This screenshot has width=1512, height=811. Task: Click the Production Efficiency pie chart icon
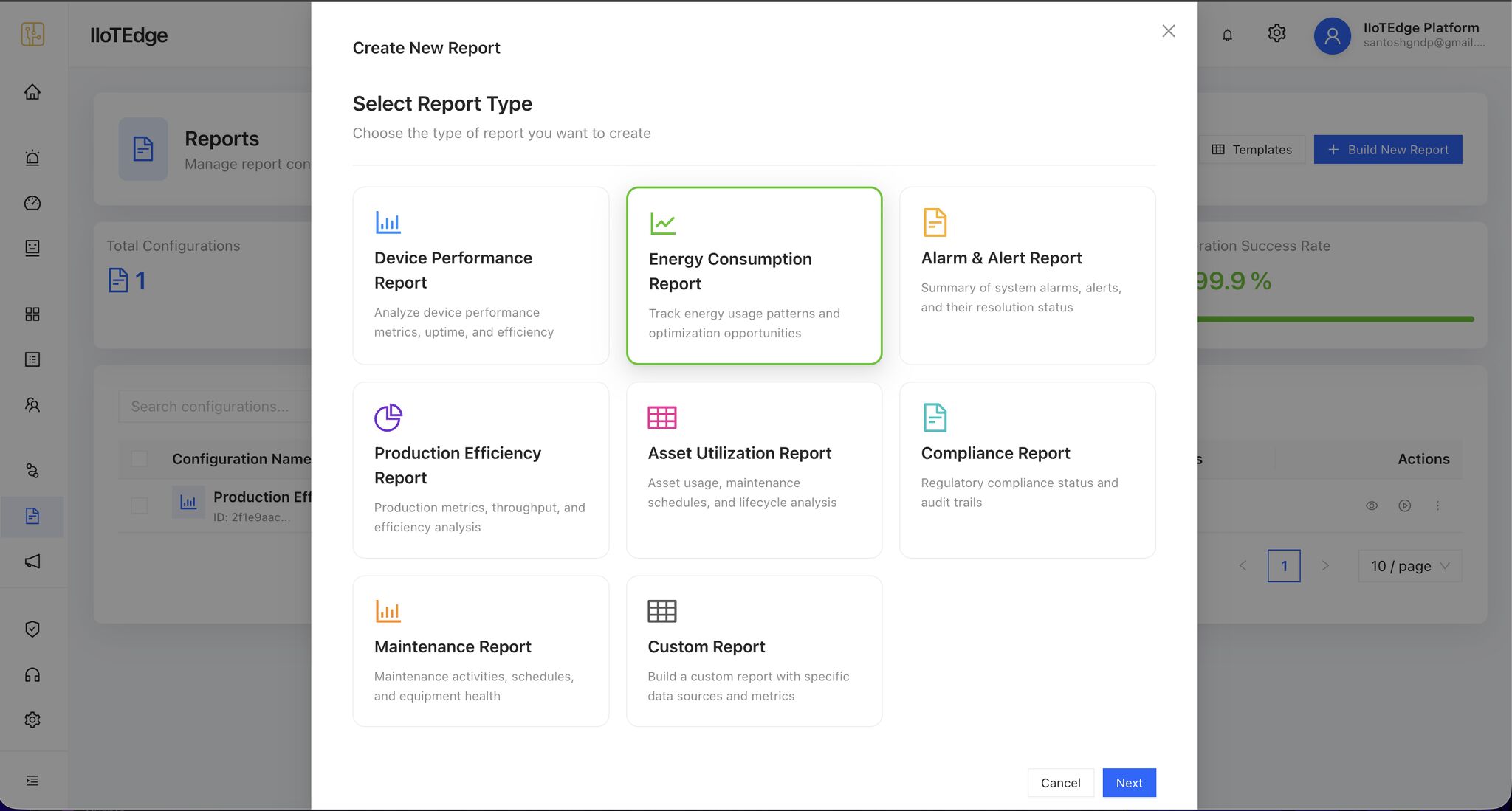[388, 418]
